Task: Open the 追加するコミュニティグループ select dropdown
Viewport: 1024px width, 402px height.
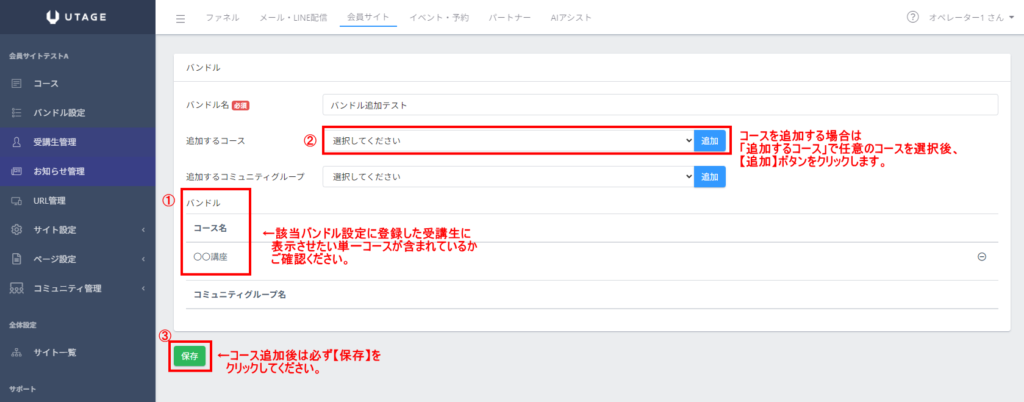Action: tap(508, 176)
